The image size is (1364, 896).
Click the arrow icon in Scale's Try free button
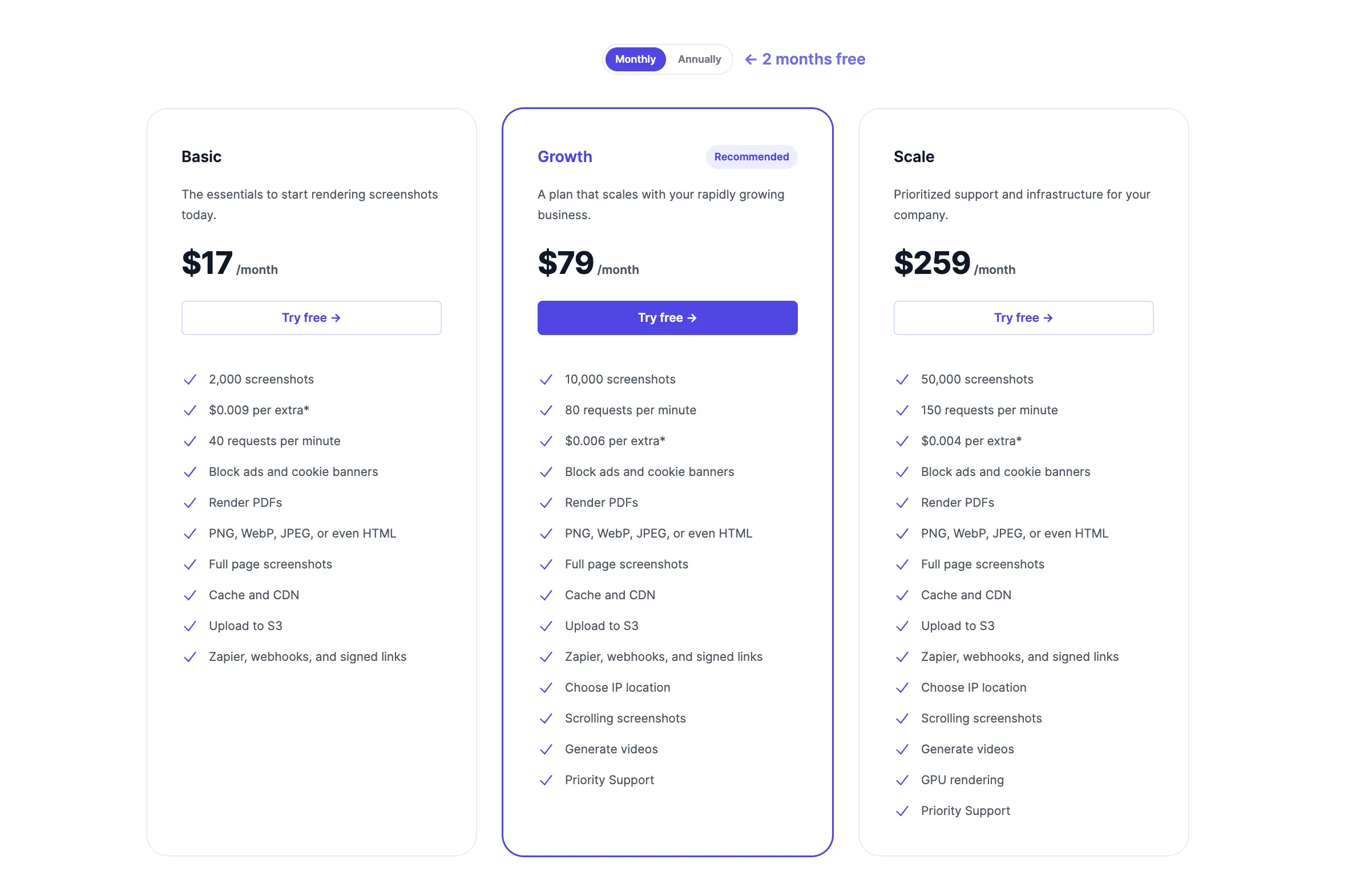(1049, 317)
